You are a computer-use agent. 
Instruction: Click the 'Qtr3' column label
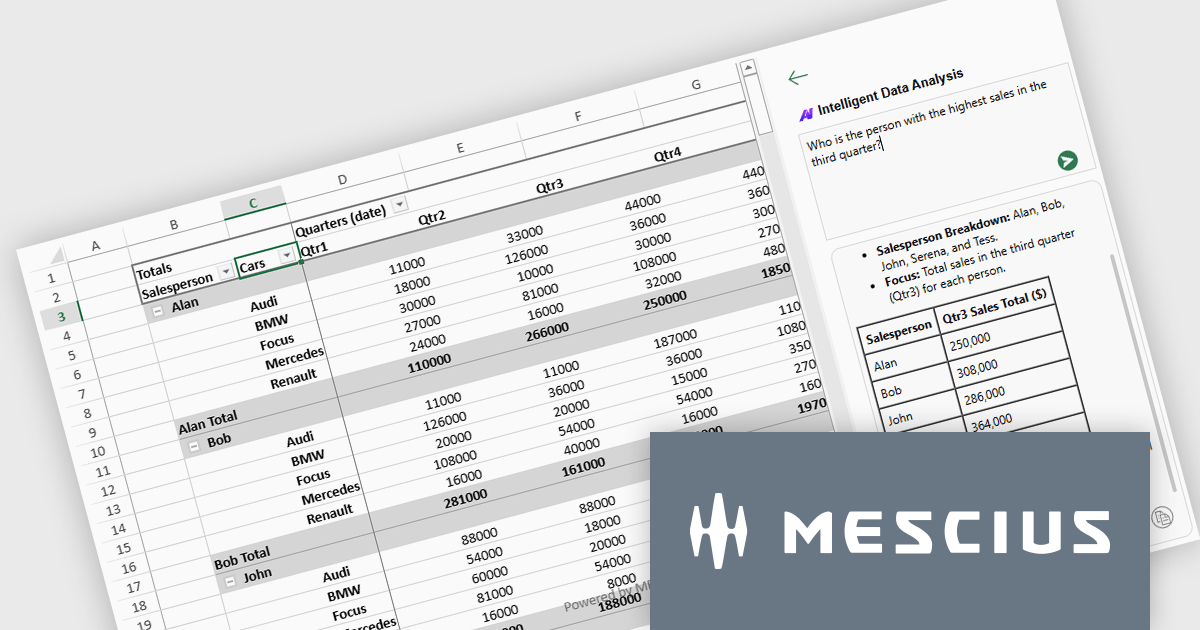point(550,186)
